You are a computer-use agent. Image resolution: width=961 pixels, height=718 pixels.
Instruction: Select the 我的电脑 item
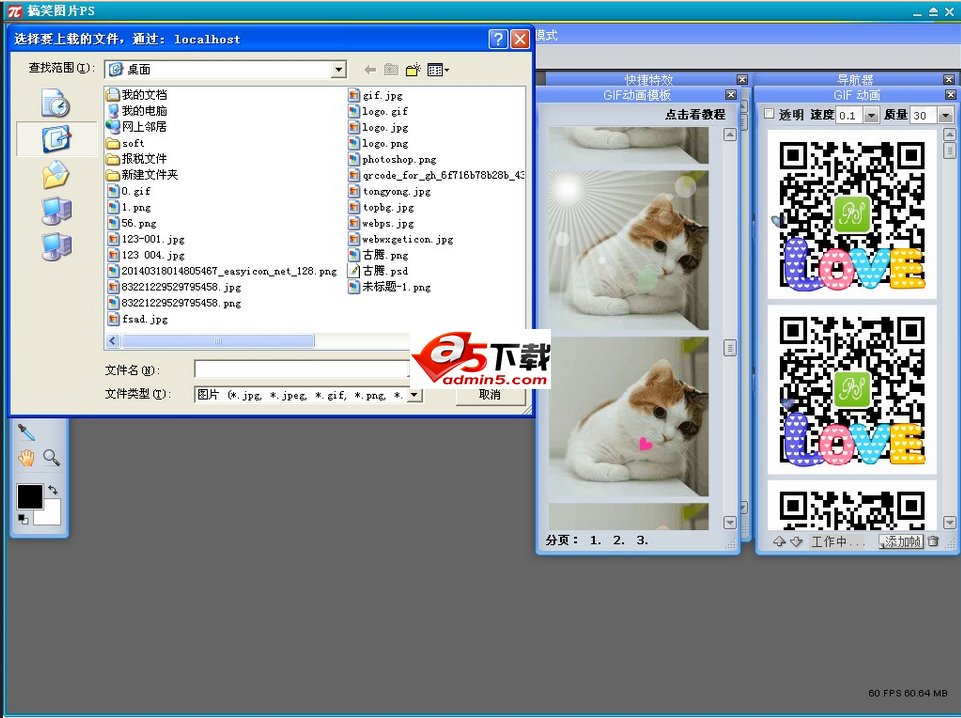point(137,111)
